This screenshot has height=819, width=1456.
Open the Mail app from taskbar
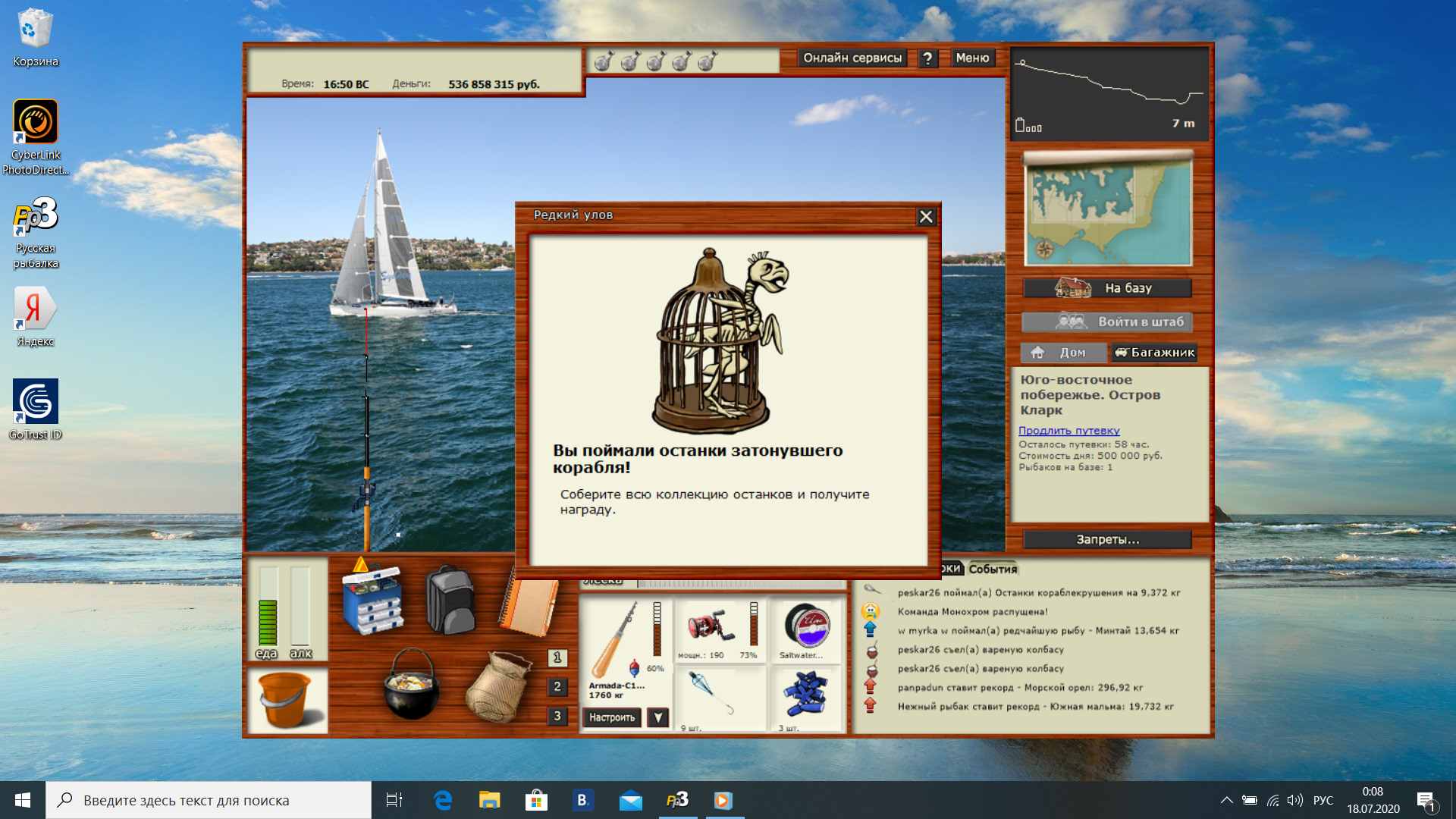pos(630,800)
